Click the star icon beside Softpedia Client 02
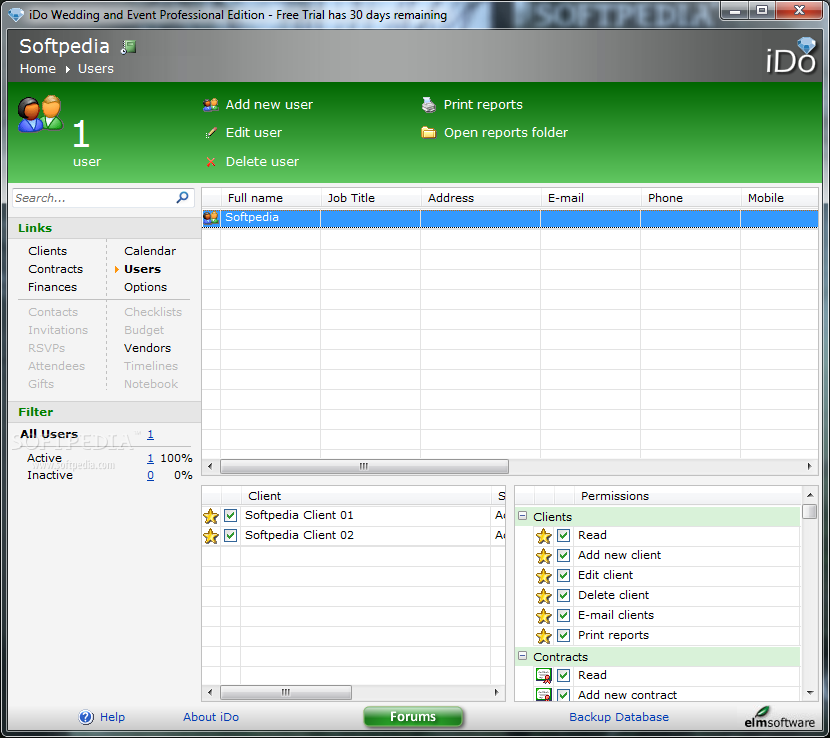Image resolution: width=830 pixels, height=738 pixels. click(211, 536)
